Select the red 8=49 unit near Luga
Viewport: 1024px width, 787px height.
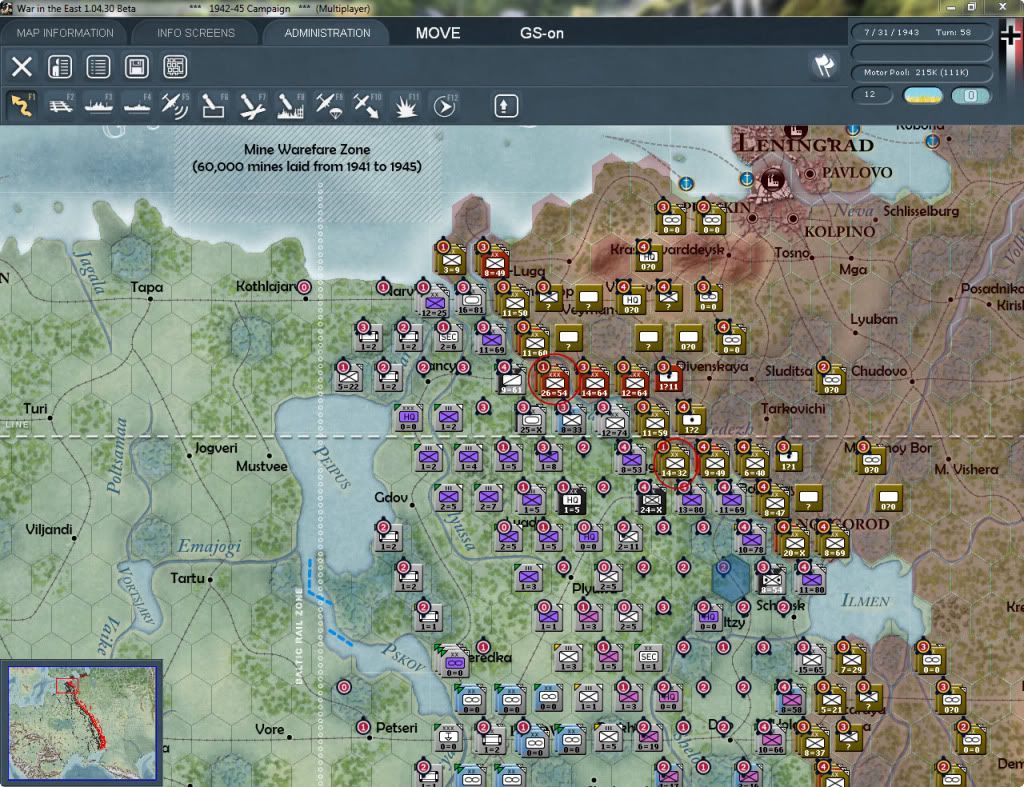(x=494, y=263)
